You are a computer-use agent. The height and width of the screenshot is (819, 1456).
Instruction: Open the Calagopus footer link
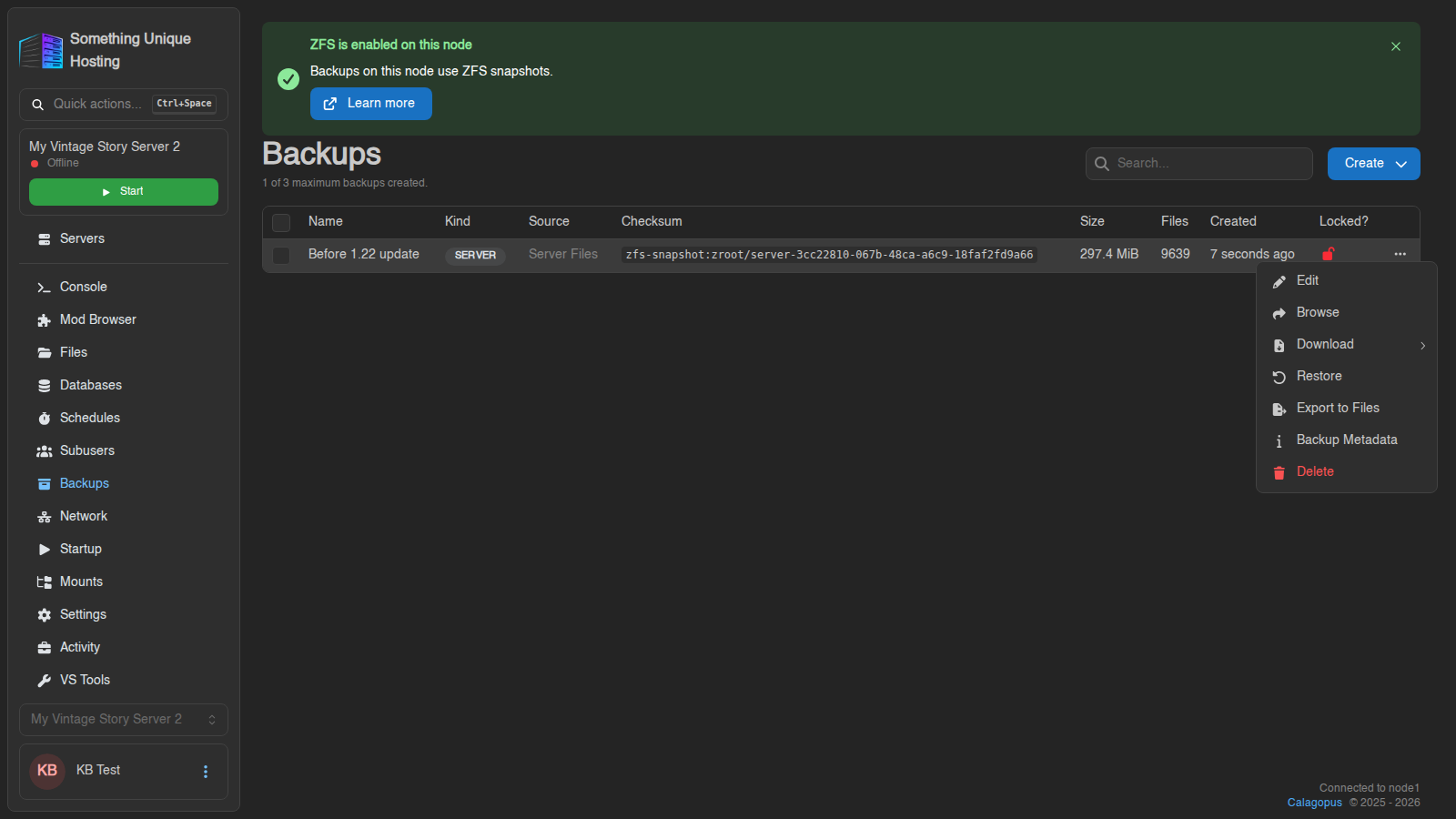click(1314, 803)
